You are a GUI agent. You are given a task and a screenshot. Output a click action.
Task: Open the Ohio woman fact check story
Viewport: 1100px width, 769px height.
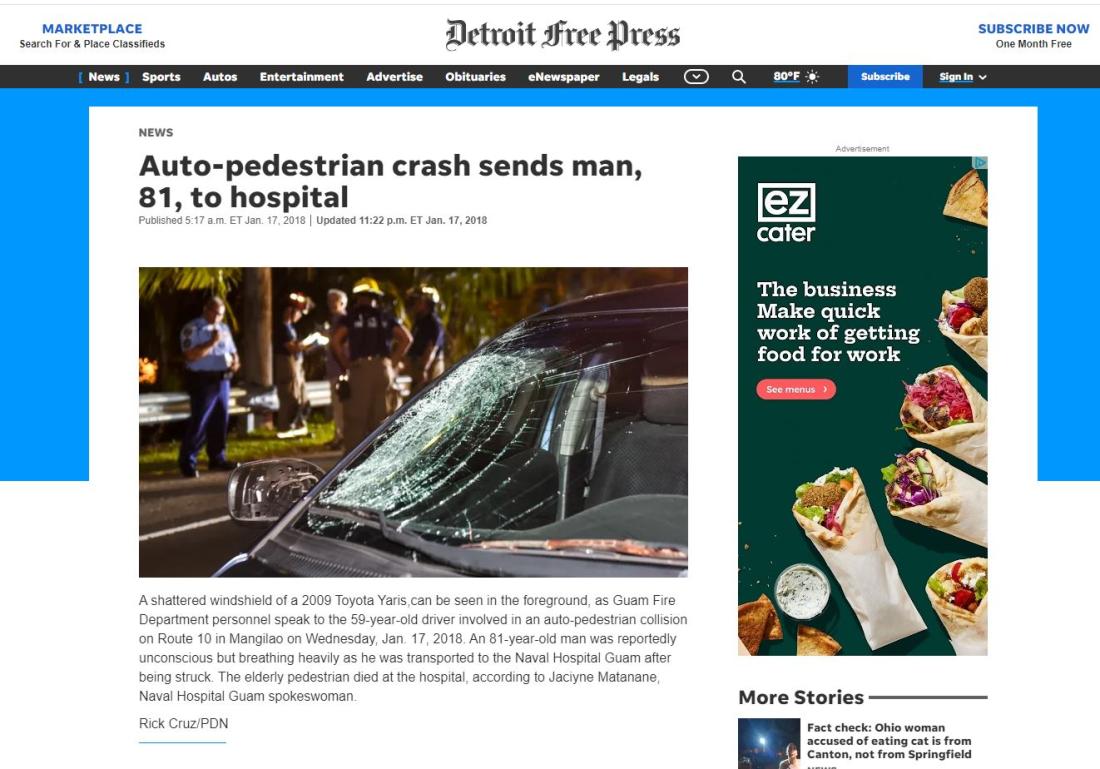(889, 741)
